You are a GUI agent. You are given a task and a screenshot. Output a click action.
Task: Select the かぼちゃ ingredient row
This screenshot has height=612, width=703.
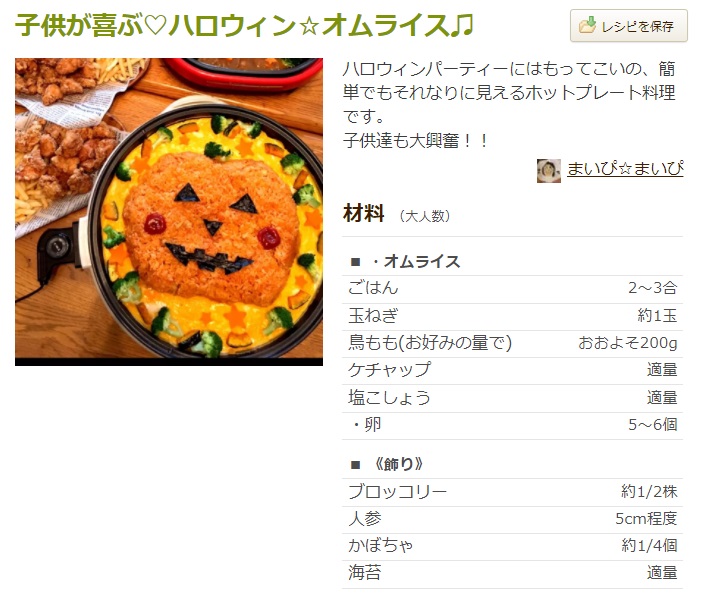click(512, 547)
